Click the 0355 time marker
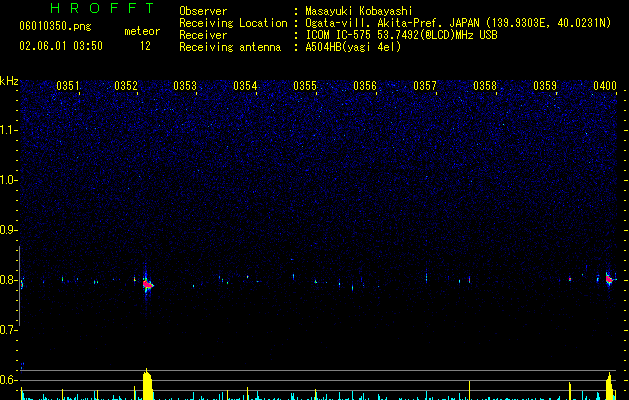 [305, 86]
